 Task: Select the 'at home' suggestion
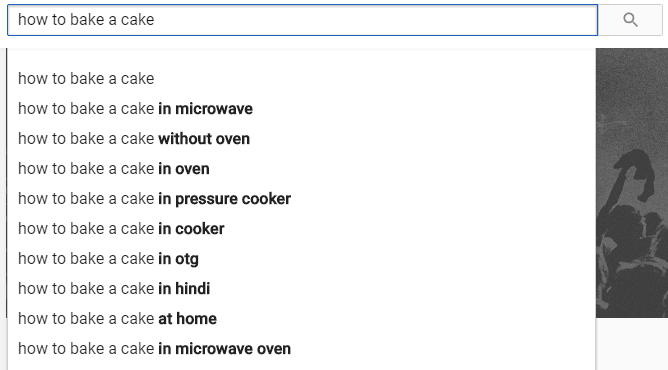[301, 318]
